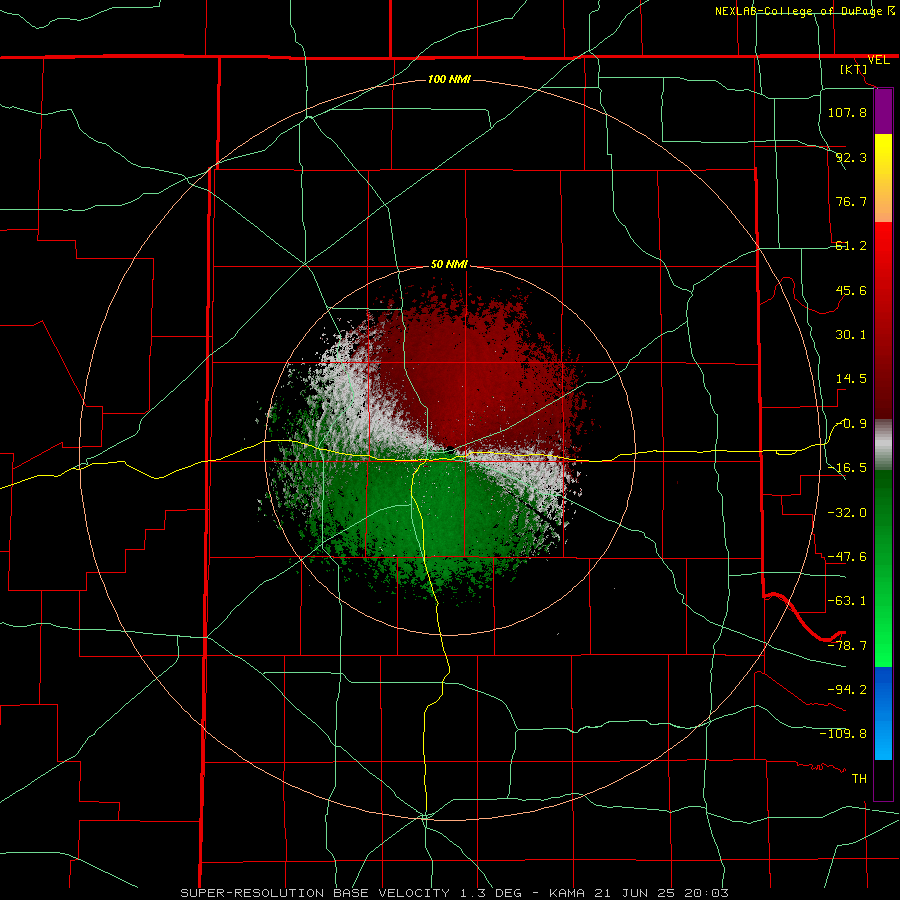The width and height of the screenshot is (900, 900).
Task: Click the -47.6 legend value
Action: point(847,557)
